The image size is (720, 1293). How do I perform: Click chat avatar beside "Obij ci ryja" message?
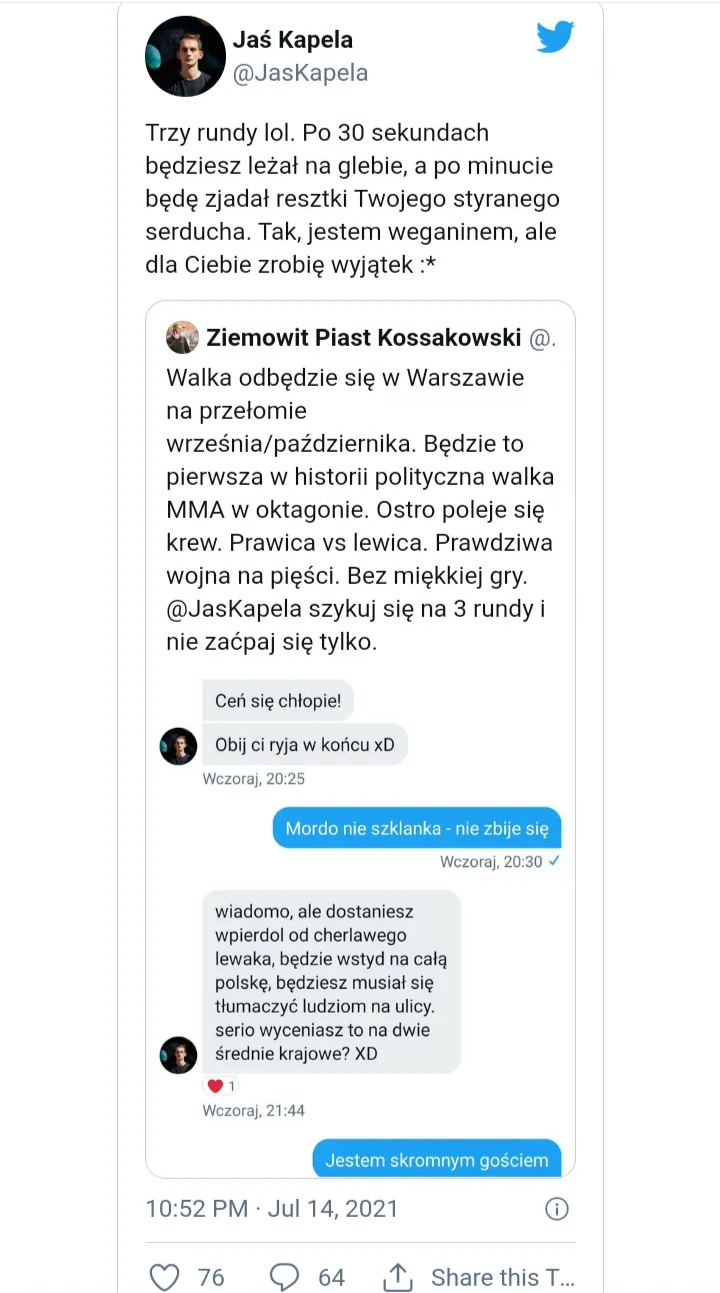[x=179, y=746]
